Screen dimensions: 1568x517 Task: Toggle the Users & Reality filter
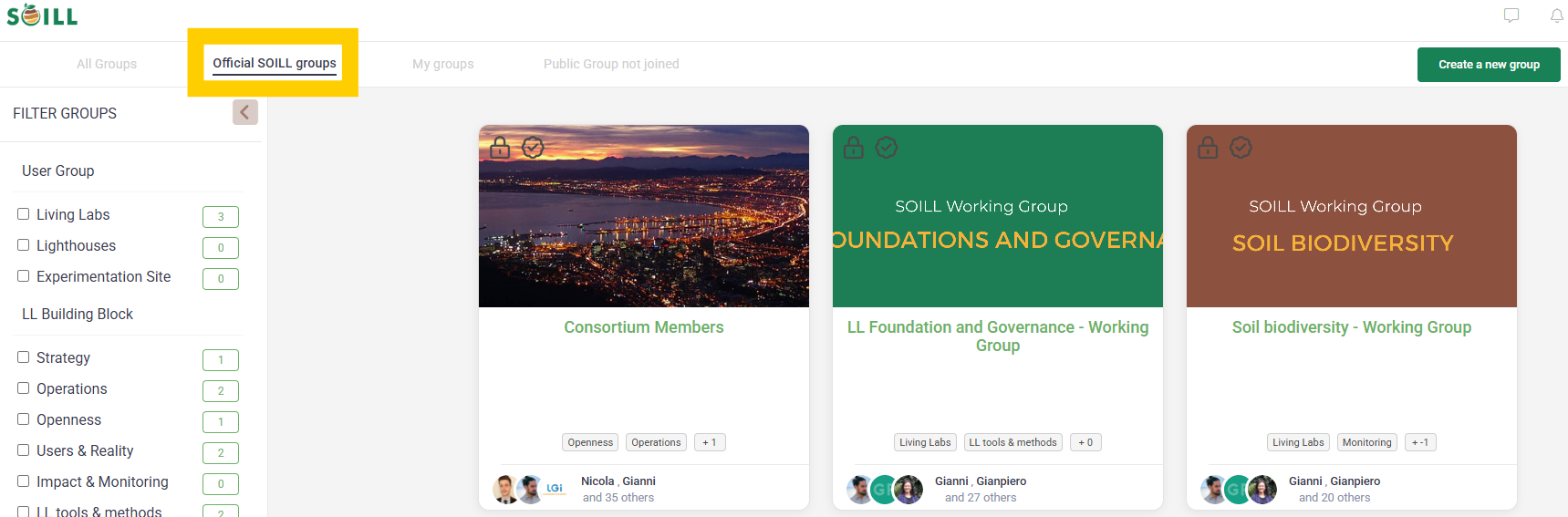click(24, 450)
